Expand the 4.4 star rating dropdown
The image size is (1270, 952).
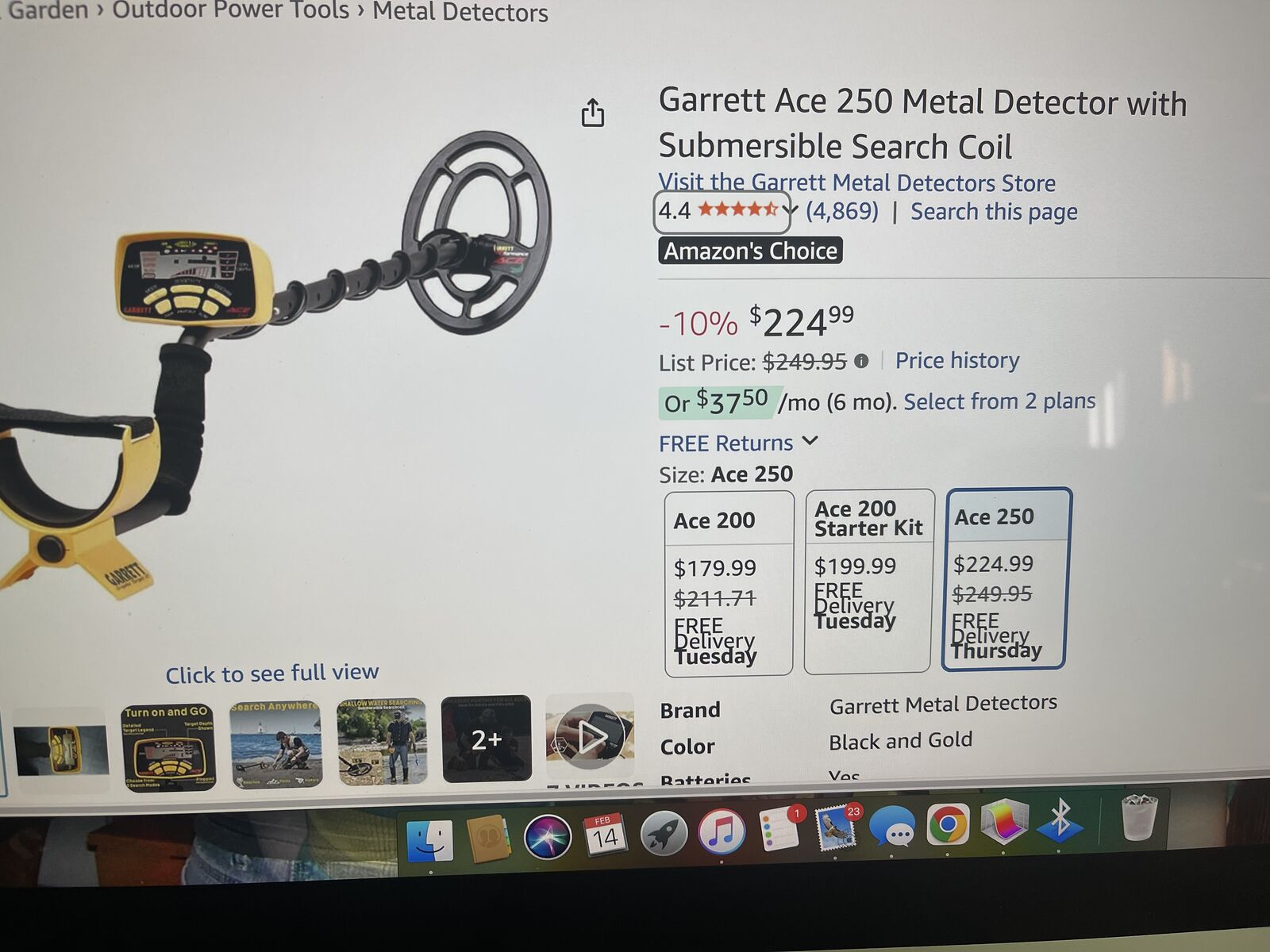click(723, 211)
